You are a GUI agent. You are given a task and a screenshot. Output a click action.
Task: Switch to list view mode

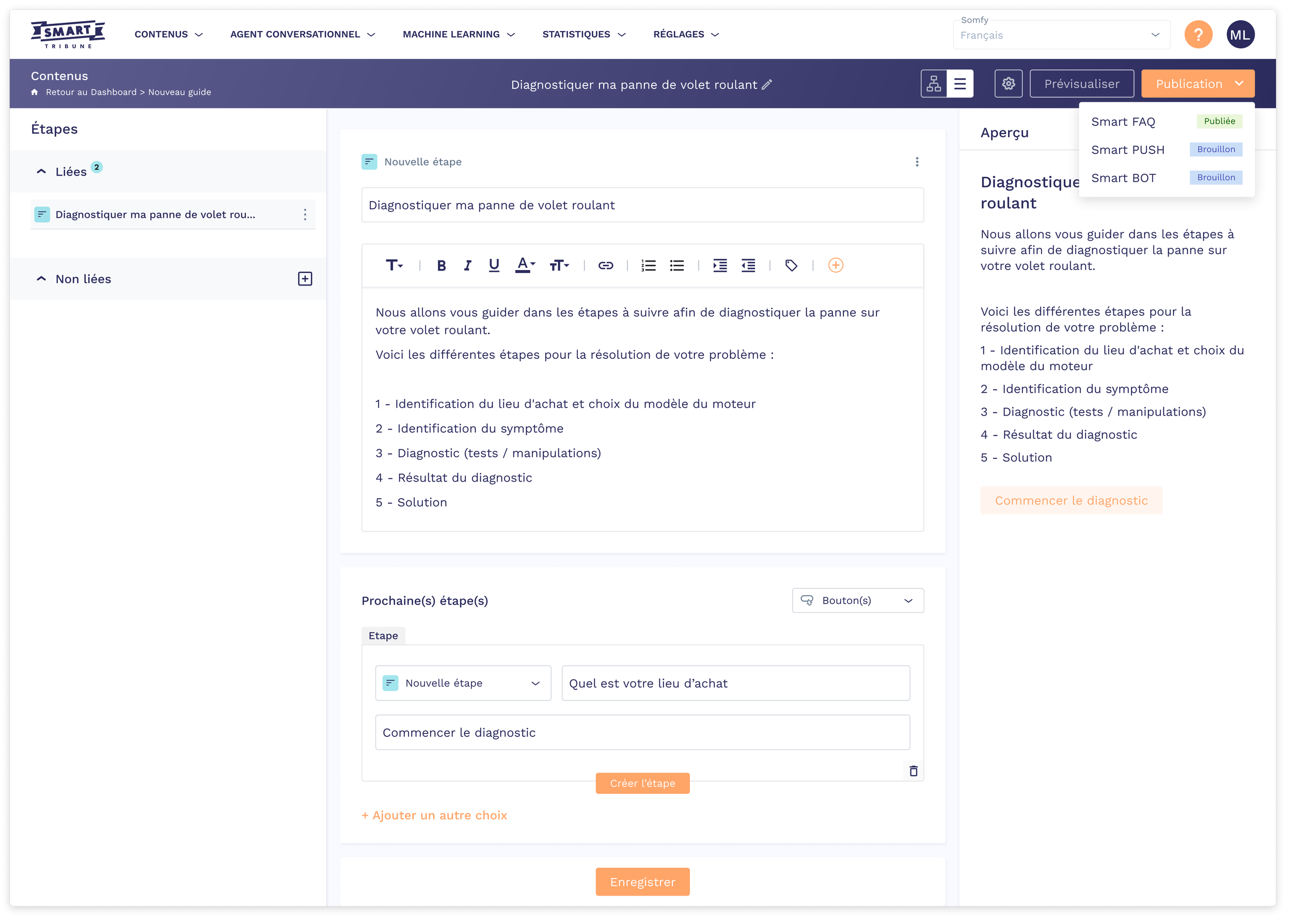[959, 84]
